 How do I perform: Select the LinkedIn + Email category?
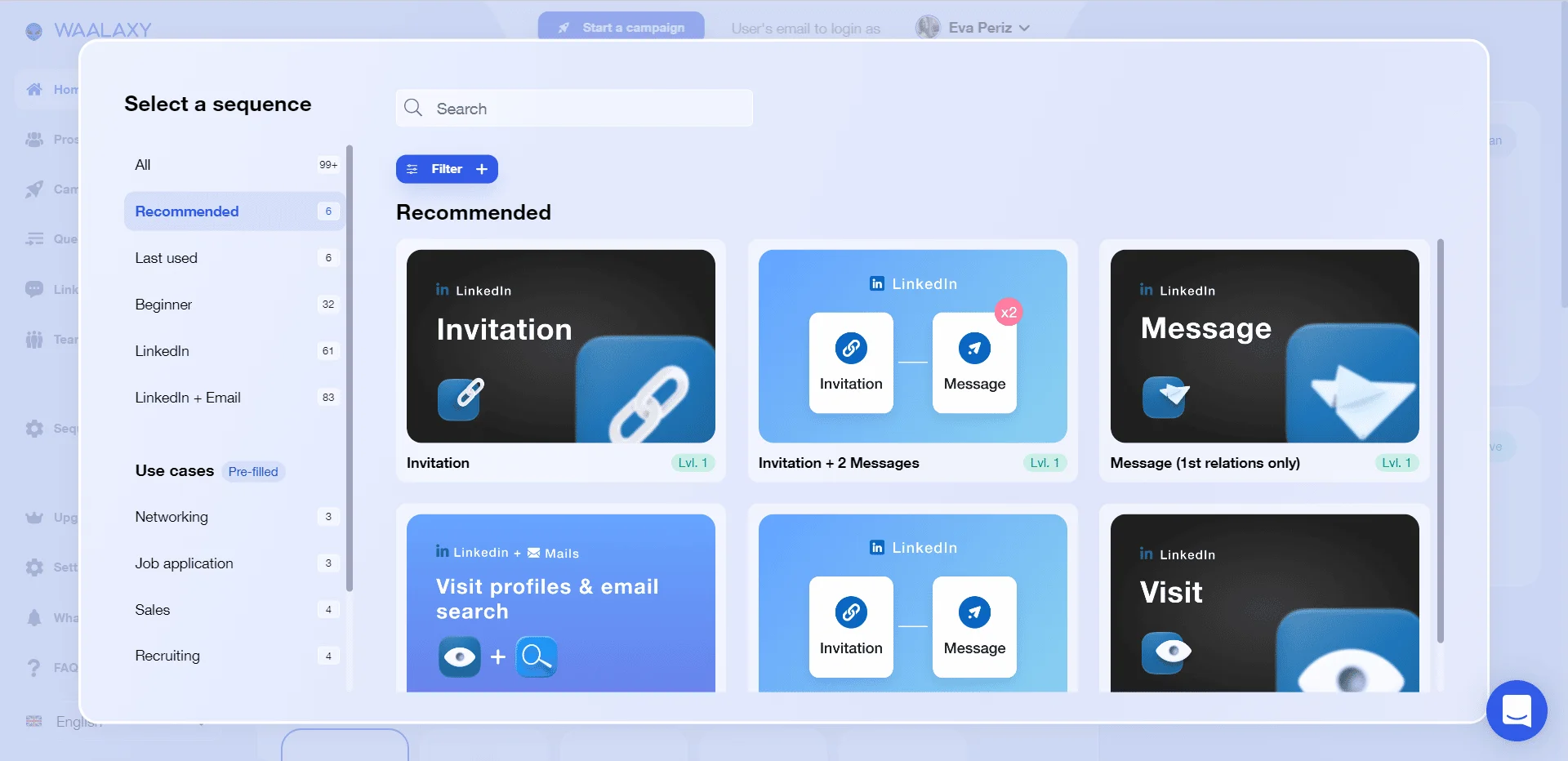[x=235, y=398]
